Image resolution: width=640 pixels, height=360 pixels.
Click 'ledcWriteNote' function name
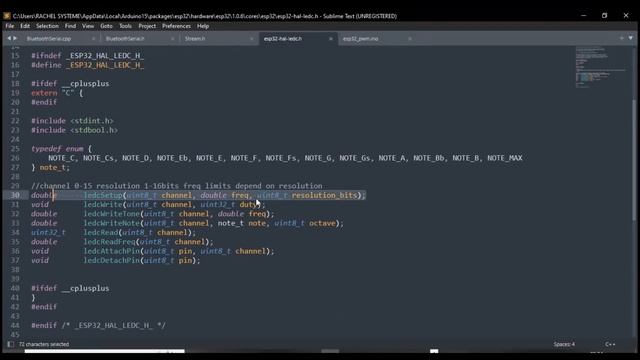111,223
